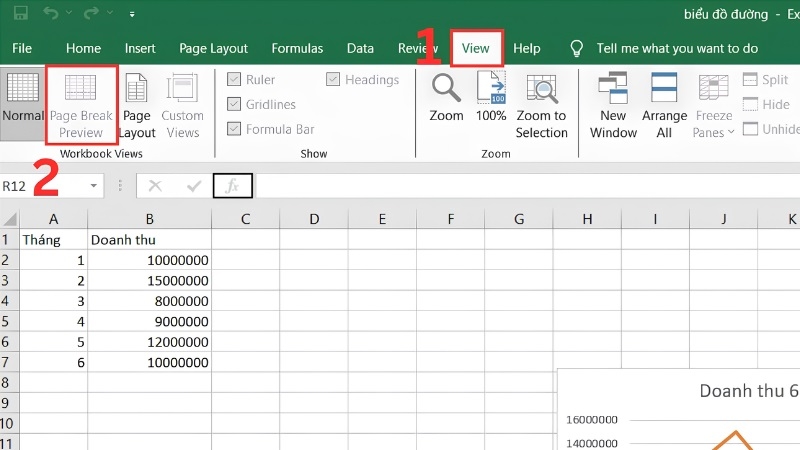Open the Undo history dropdown arrow
The height and width of the screenshot is (450, 800).
(x=69, y=13)
